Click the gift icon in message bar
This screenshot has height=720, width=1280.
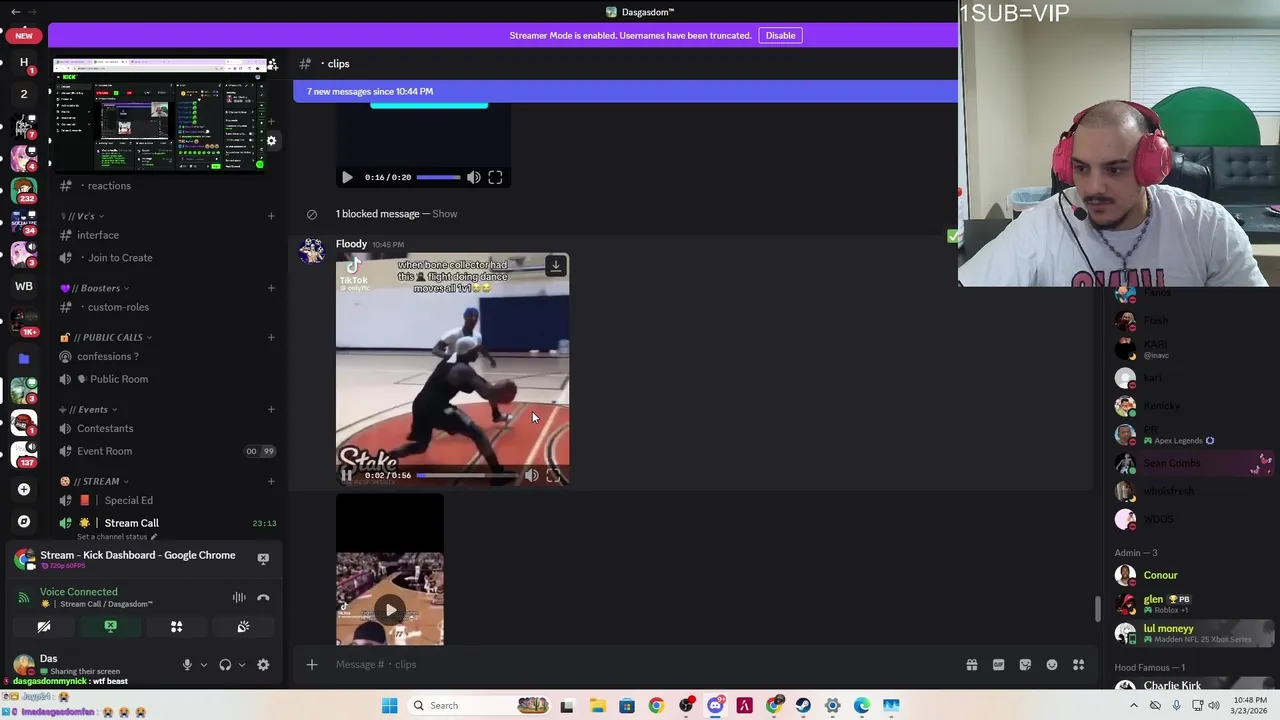coord(971,665)
